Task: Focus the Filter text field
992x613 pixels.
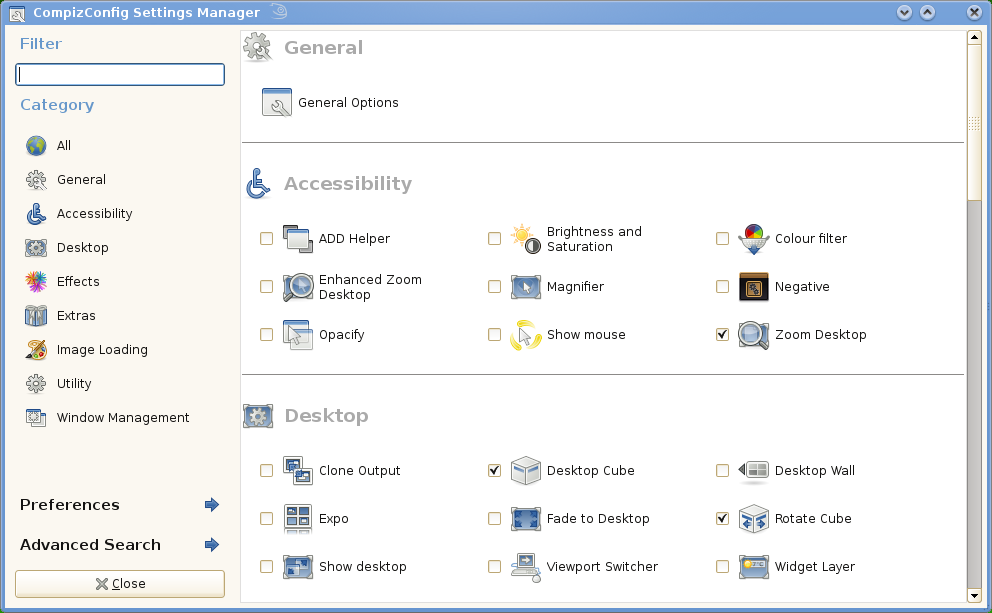Action: pos(120,75)
